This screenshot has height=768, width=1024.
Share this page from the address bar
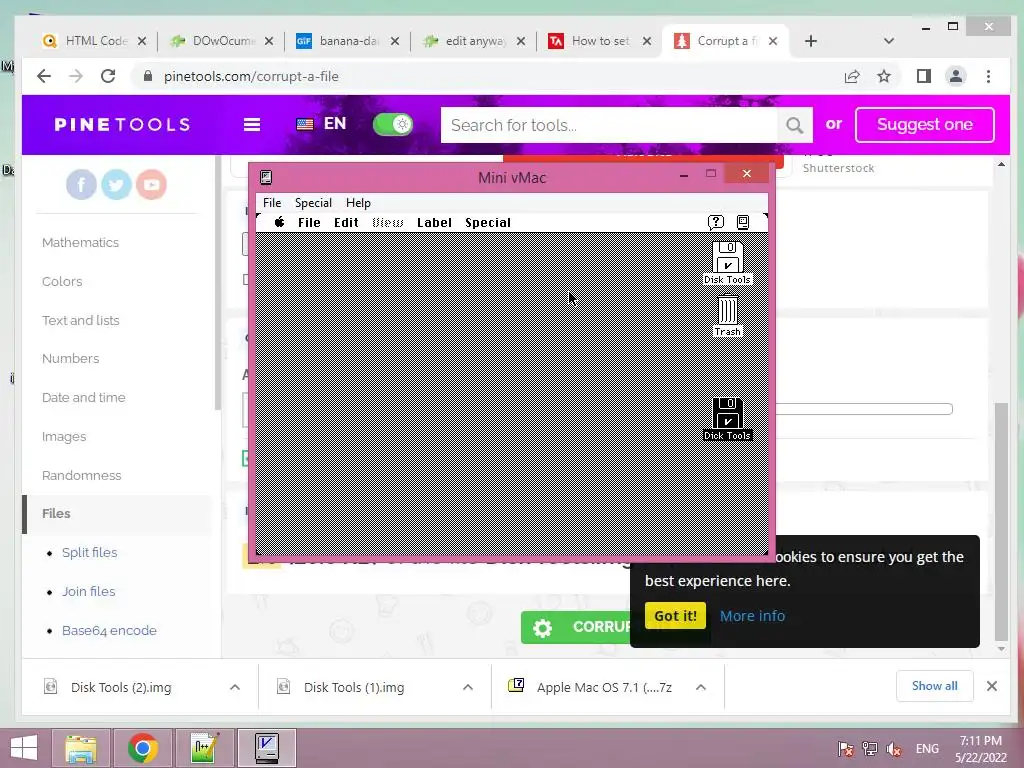852,76
